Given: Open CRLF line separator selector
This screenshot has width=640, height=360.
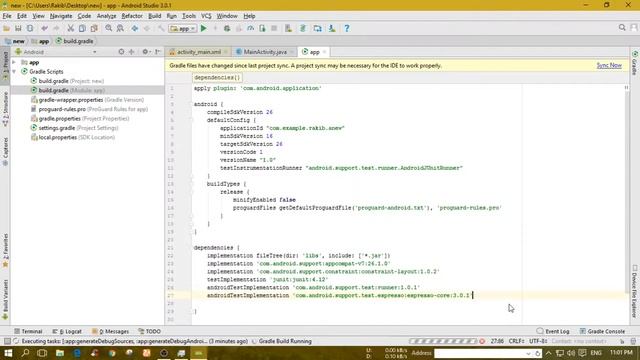Looking at the screenshot, I should (516, 341).
